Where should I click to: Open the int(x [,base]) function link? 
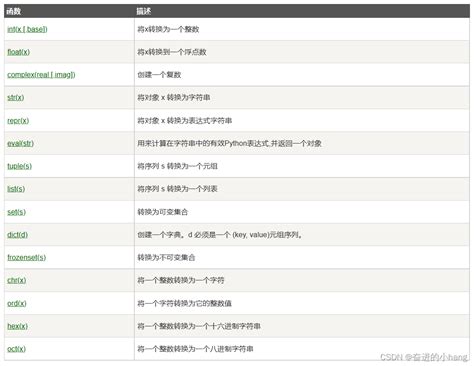pyautogui.click(x=27, y=29)
